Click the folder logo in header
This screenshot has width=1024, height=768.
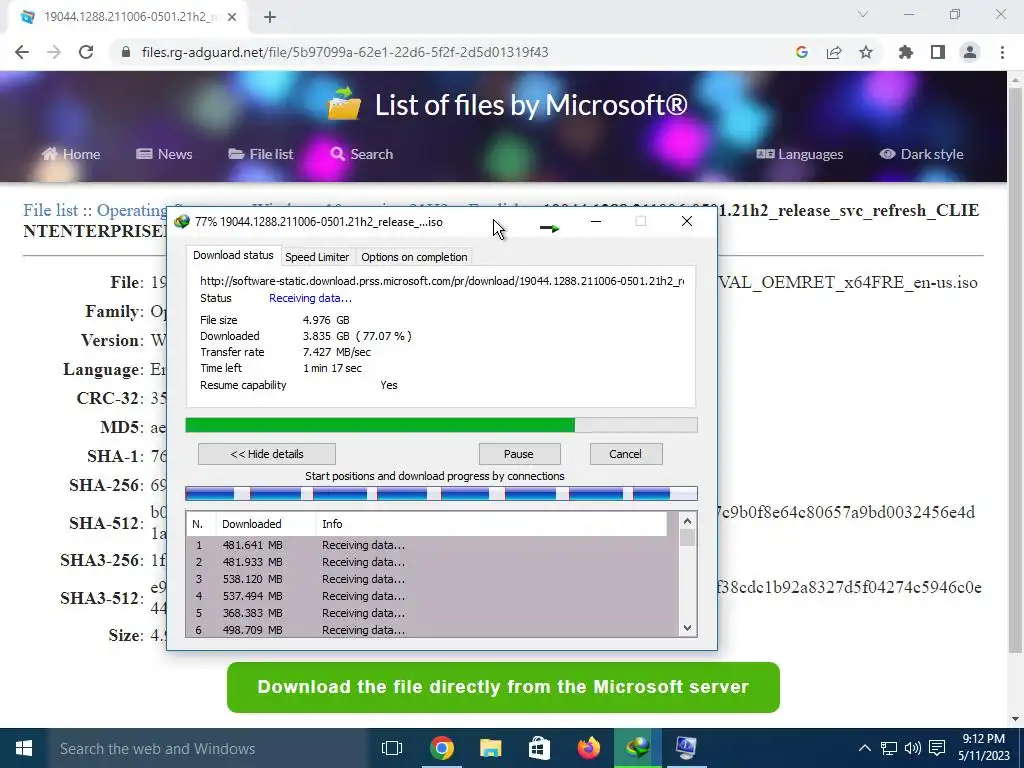pyautogui.click(x=344, y=104)
